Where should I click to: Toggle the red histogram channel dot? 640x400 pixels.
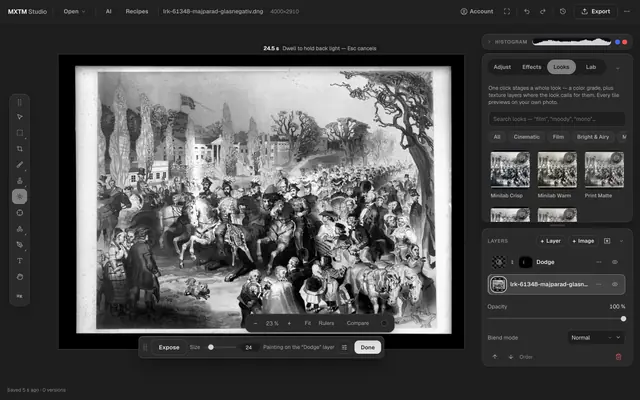624,42
